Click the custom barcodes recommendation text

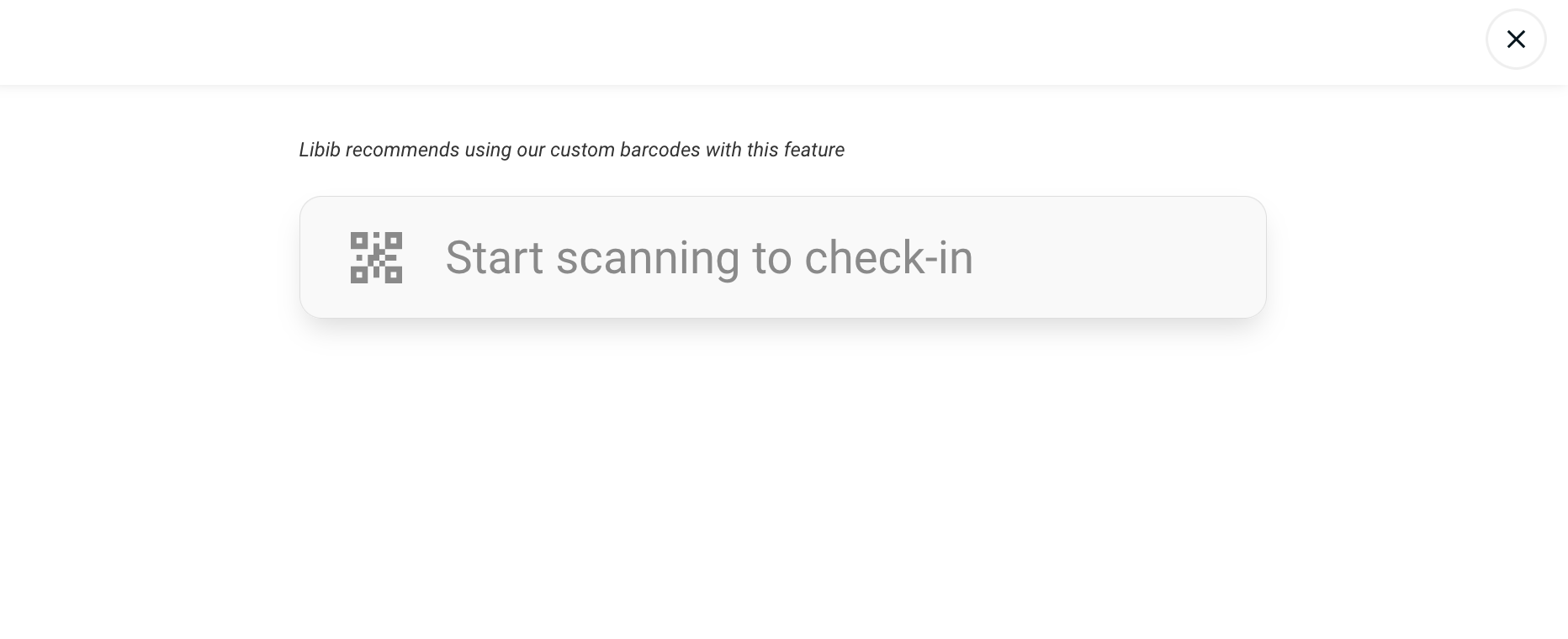pyautogui.click(x=571, y=150)
